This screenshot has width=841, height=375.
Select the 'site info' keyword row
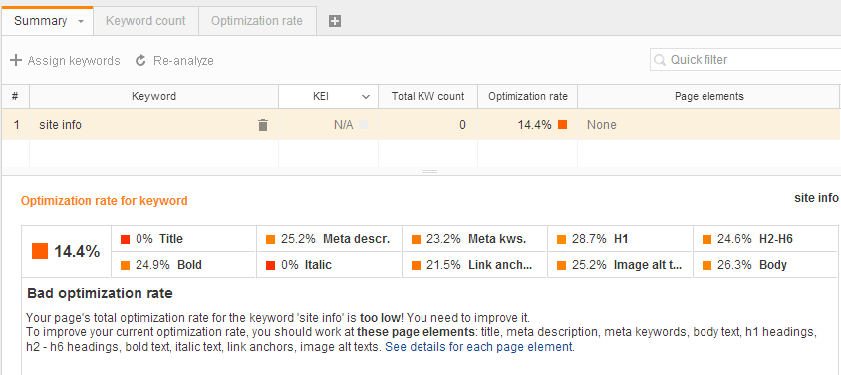(420, 125)
